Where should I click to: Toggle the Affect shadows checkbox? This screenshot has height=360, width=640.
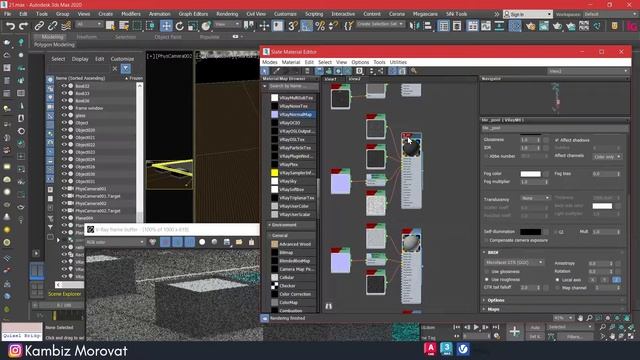coord(557,140)
